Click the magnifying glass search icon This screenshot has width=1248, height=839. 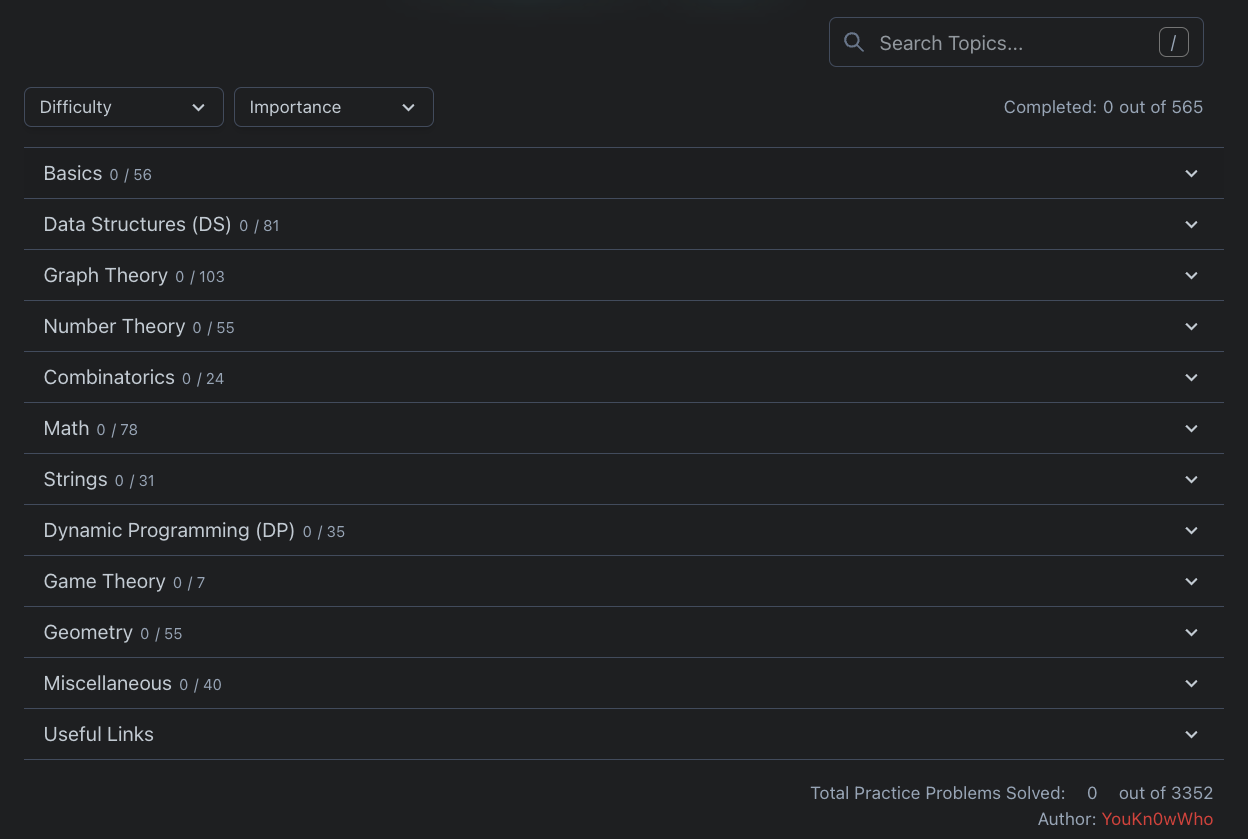click(854, 42)
